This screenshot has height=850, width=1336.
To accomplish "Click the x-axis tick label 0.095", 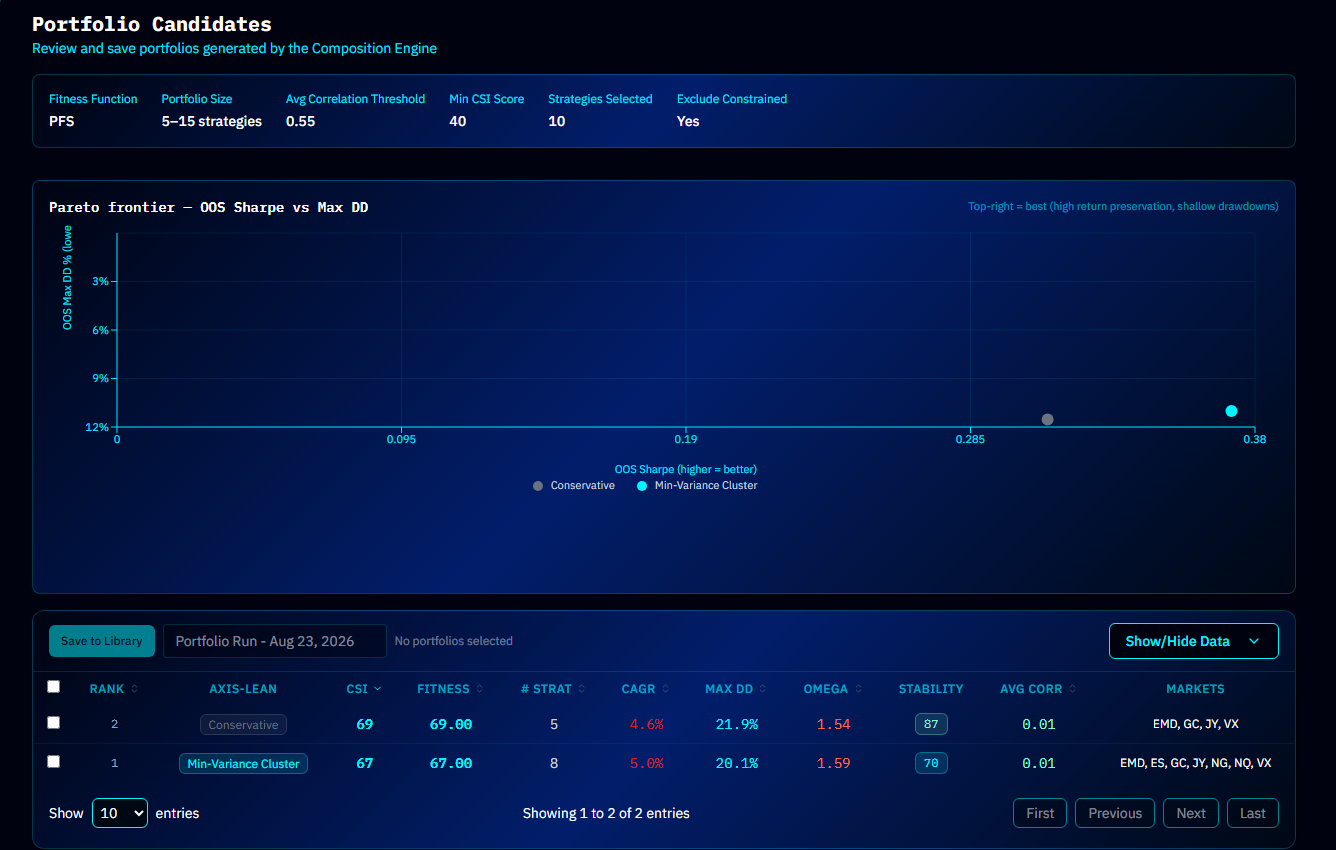I will [401, 439].
